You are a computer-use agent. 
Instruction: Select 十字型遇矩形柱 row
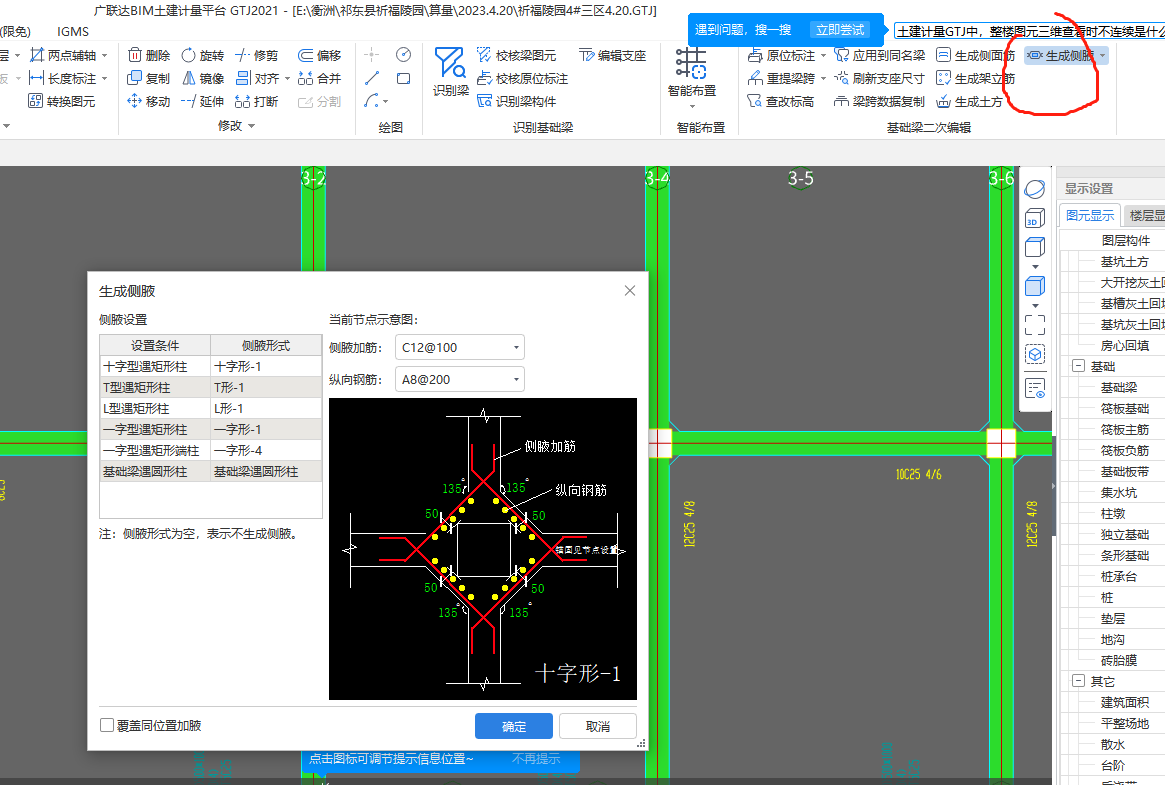(x=211, y=367)
